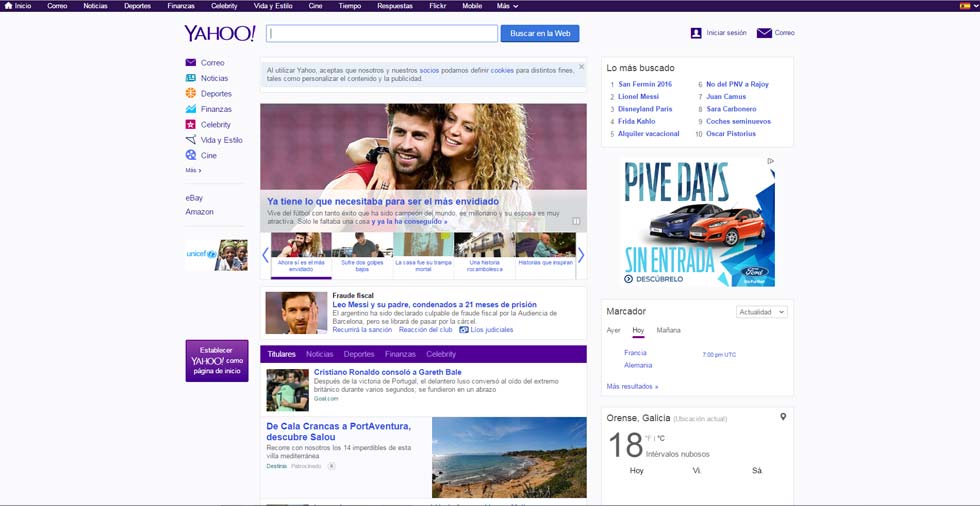The width and height of the screenshot is (980, 506).
Task: Click the cookies link in notice
Action: point(502,71)
